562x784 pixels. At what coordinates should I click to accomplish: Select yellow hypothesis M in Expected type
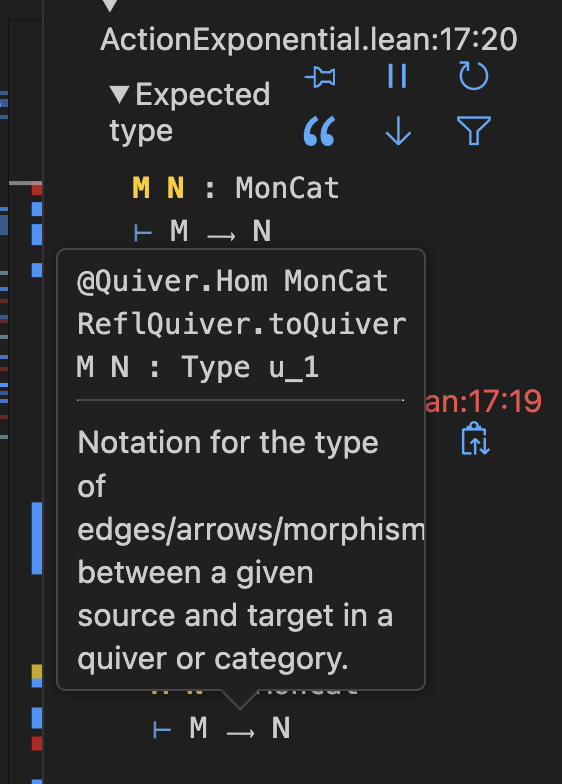(x=141, y=188)
